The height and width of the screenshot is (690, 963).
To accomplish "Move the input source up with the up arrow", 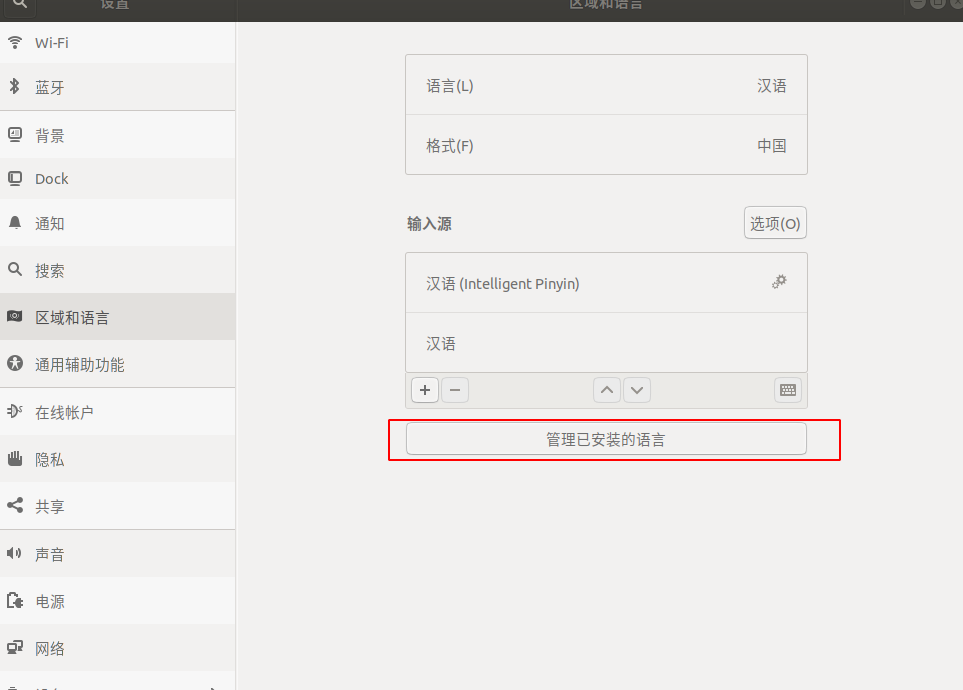I will (607, 390).
